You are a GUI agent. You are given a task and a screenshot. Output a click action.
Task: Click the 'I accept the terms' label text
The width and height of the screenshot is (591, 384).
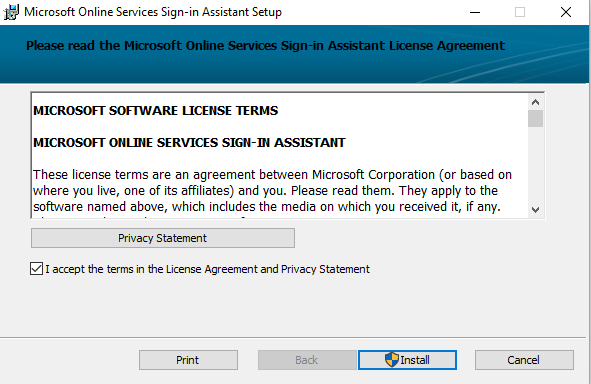[x=207, y=269]
